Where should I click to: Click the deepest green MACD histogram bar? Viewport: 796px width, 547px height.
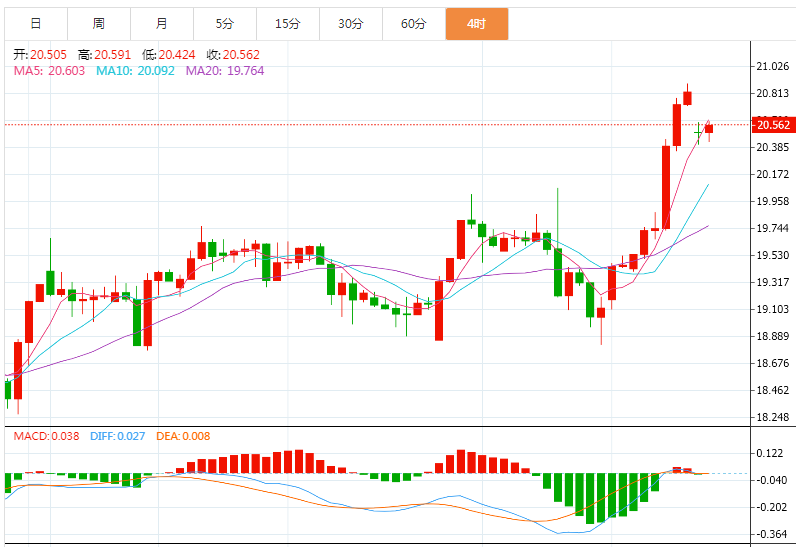(590, 498)
